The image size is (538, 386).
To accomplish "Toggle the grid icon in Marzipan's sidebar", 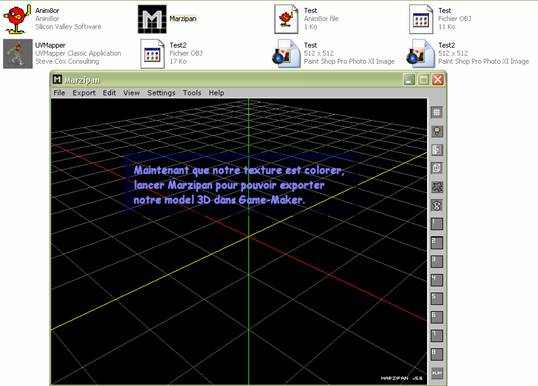I will point(437,113).
